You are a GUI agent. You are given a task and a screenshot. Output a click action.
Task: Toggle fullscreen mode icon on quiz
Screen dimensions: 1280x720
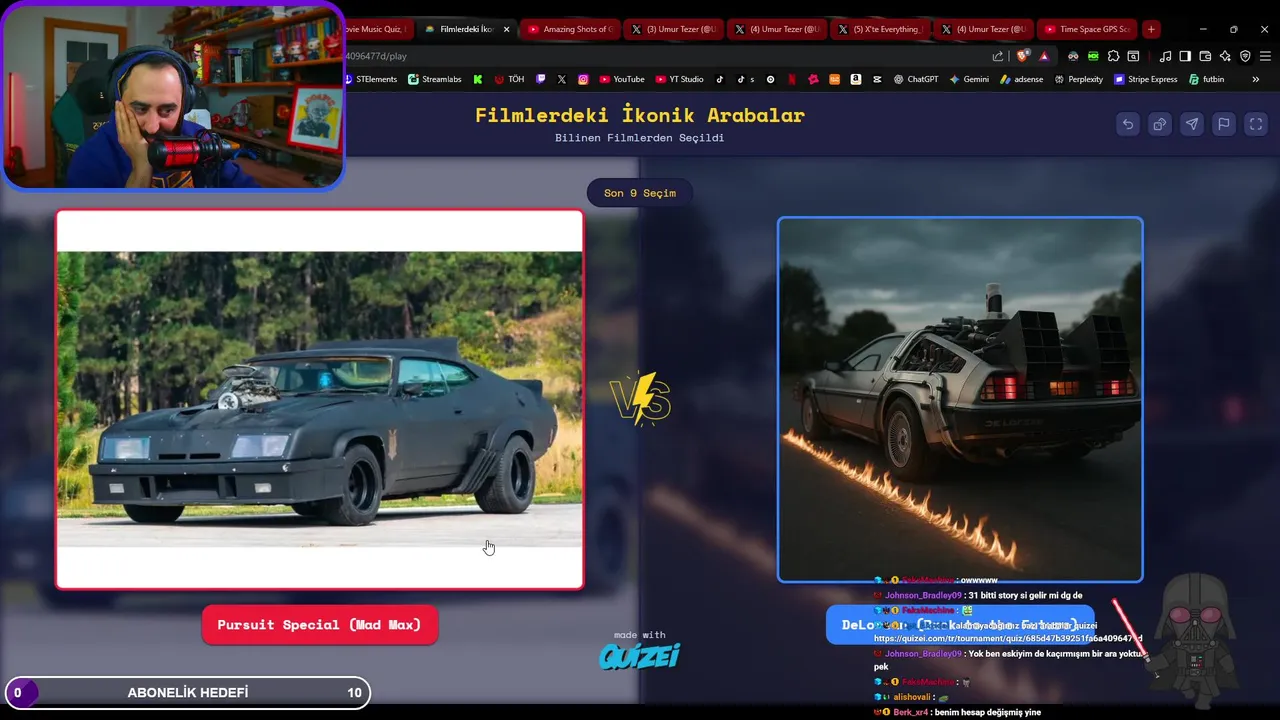click(1256, 124)
